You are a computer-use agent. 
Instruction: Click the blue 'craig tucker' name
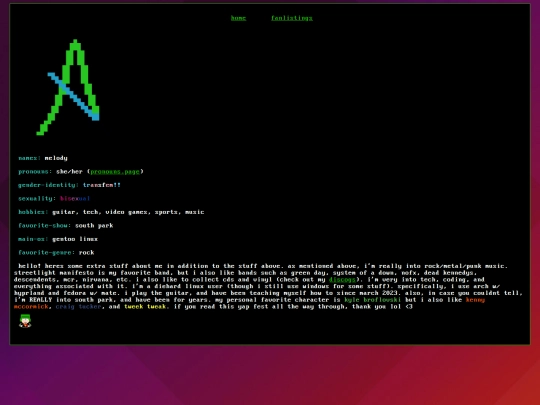point(79,307)
